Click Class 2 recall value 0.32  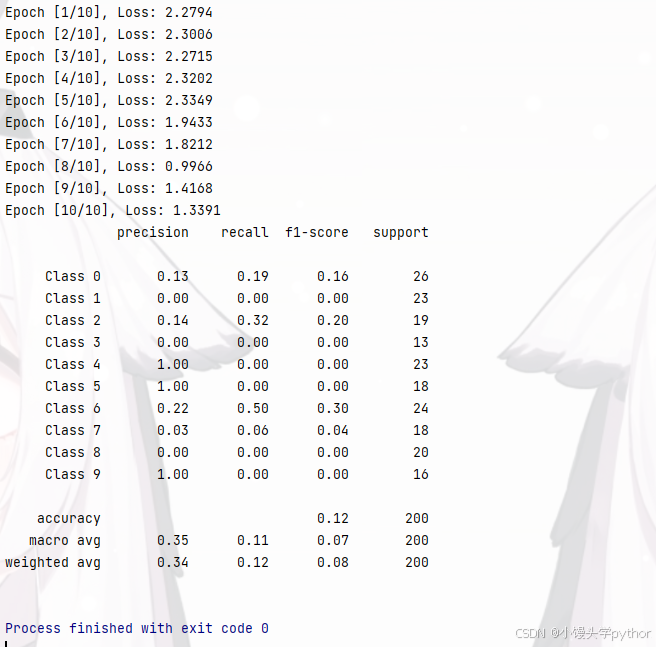coord(253,321)
